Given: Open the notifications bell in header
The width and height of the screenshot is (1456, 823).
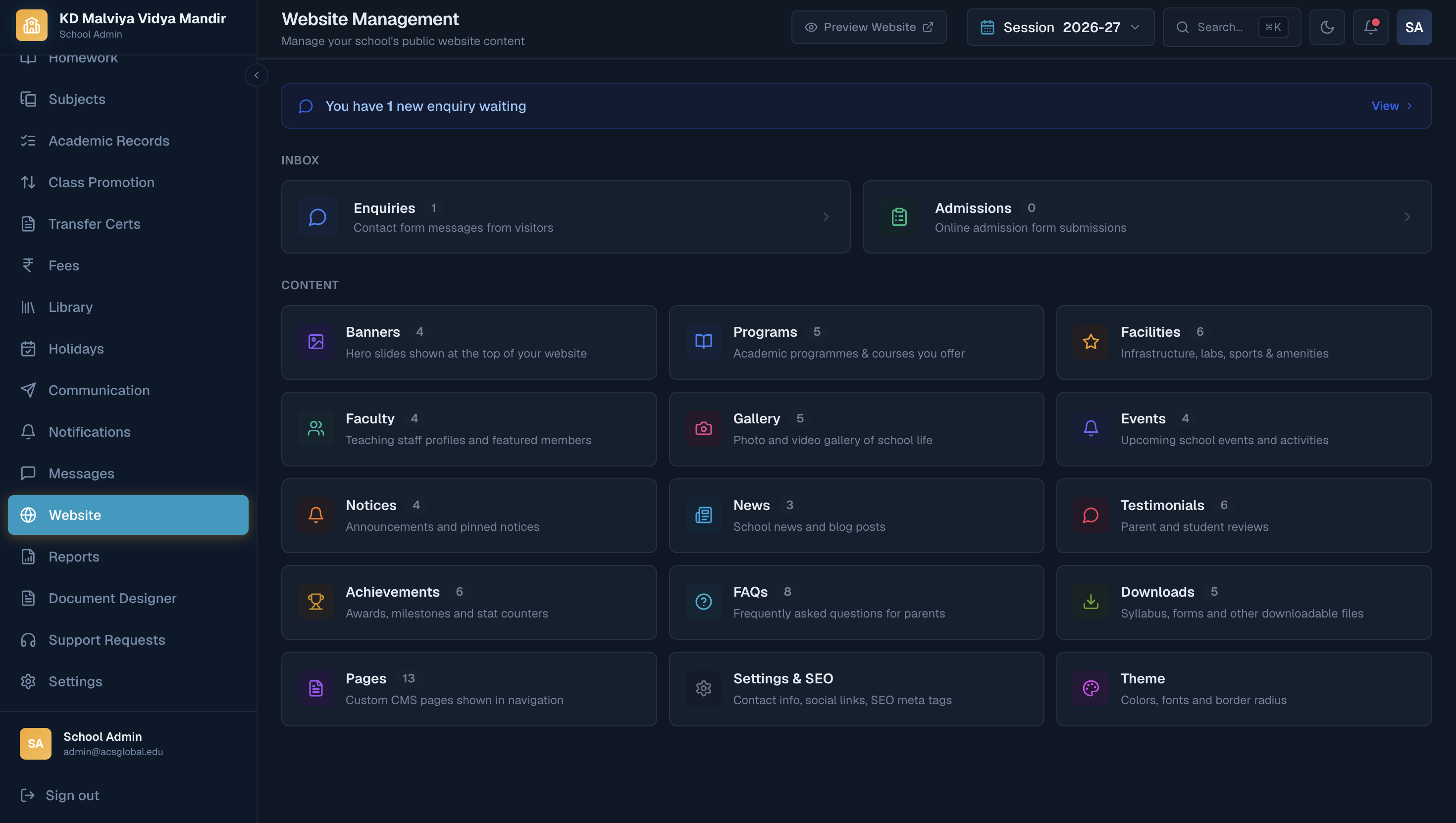Looking at the screenshot, I should pyautogui.click(x=1370, y=27).
